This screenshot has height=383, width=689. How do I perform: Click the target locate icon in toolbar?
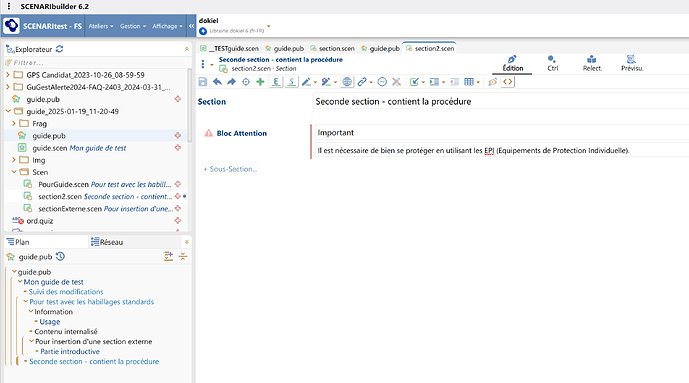tap(246, 82)
